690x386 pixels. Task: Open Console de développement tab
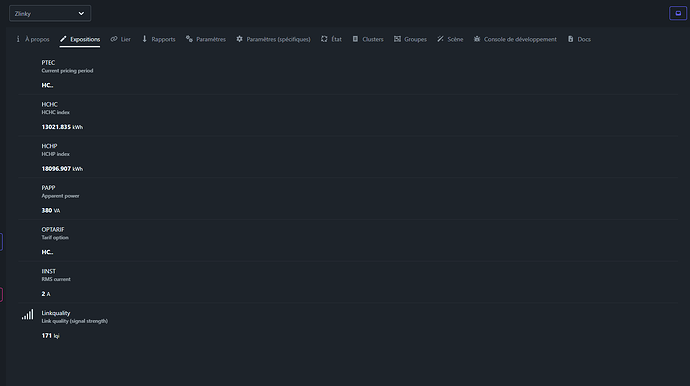pyautogui.click(x=515, y=39)
